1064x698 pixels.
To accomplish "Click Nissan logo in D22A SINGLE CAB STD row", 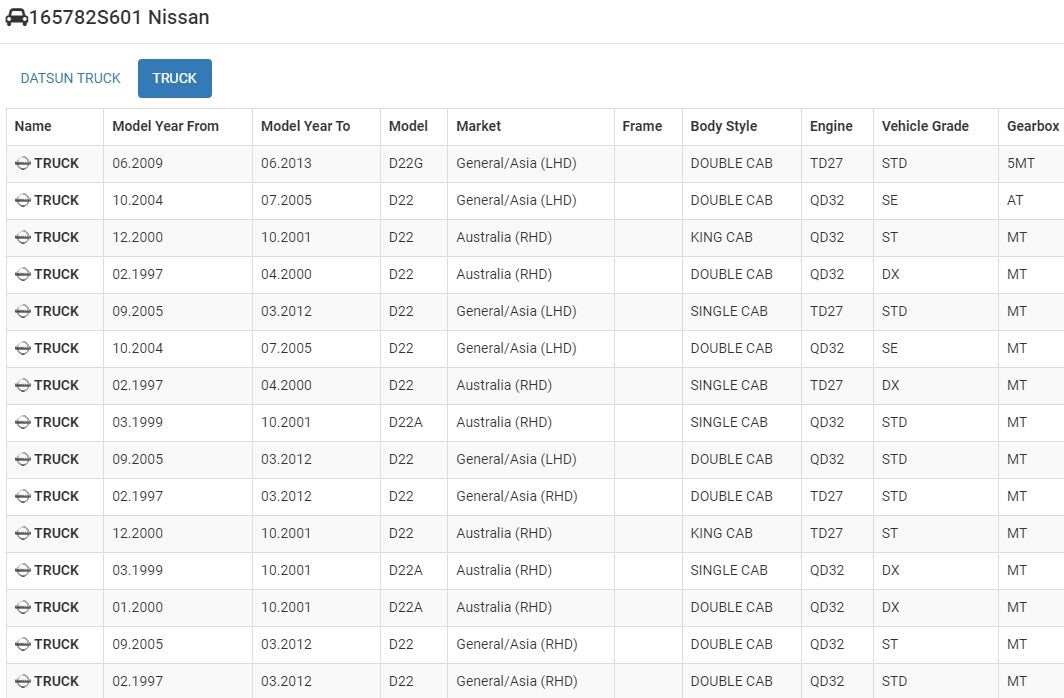I will pos(23,422).
